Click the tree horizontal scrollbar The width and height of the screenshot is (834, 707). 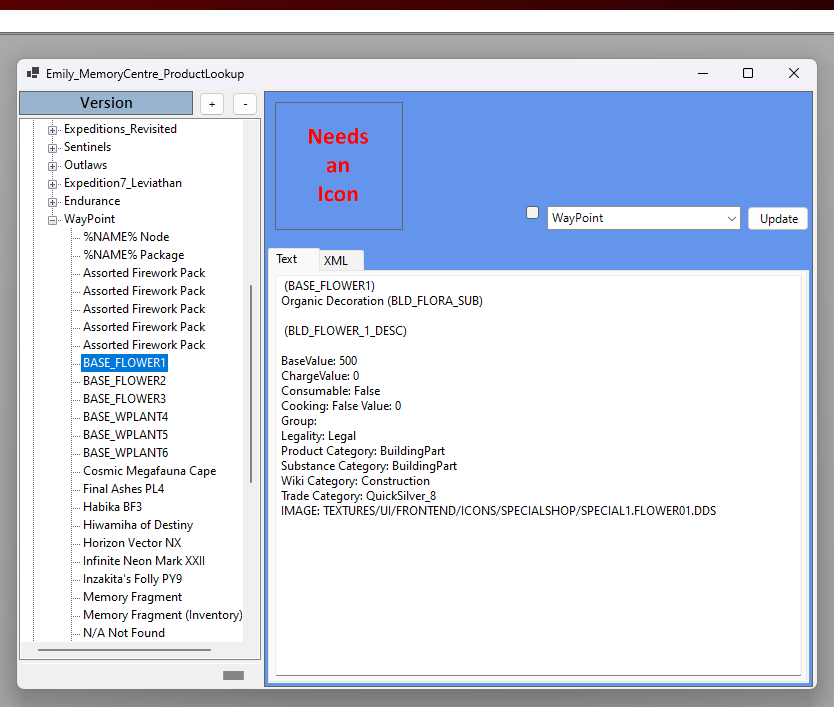point(124,650)
